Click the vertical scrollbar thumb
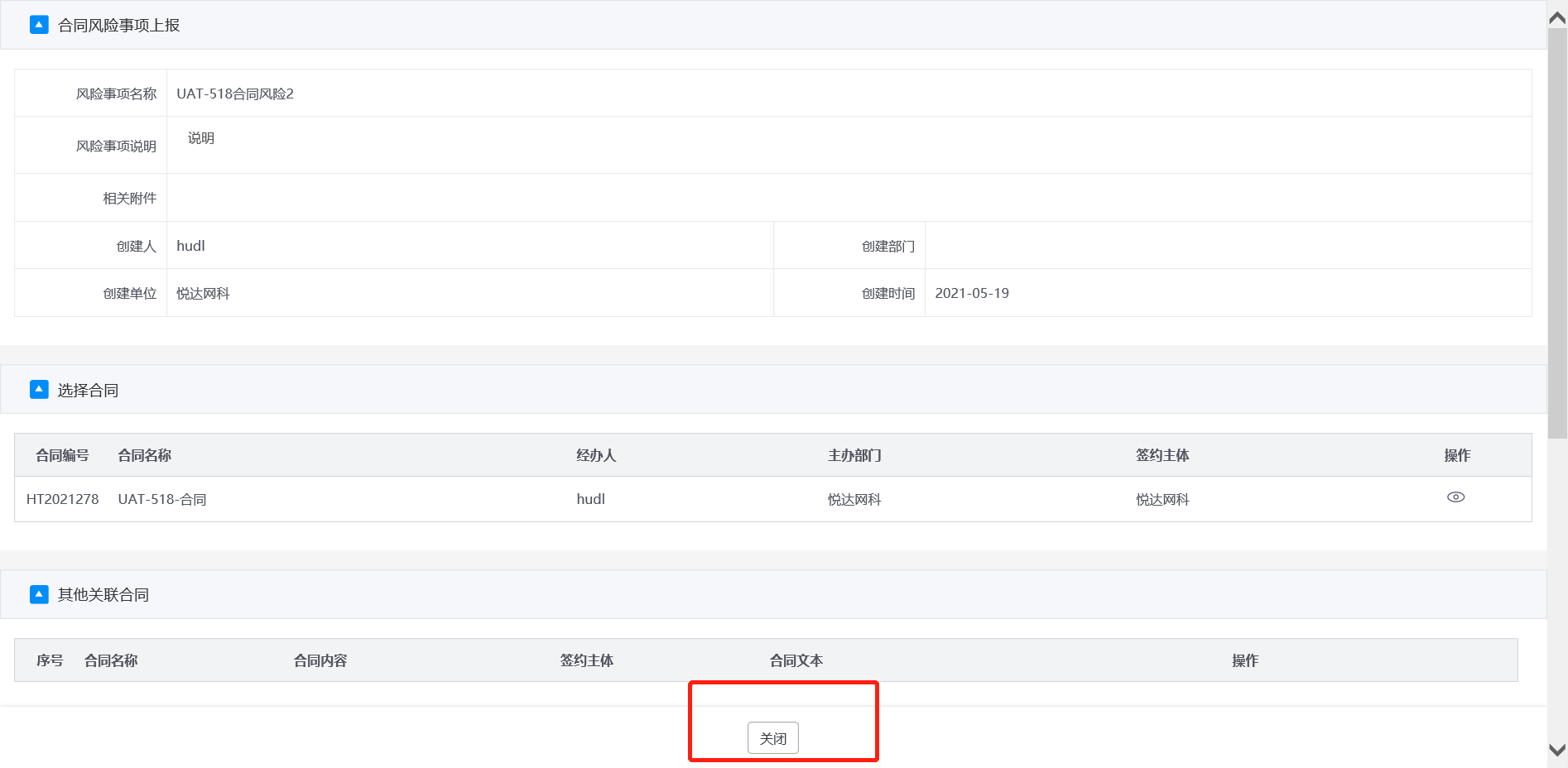The image size is (1568, 768). pos(1556,232)
